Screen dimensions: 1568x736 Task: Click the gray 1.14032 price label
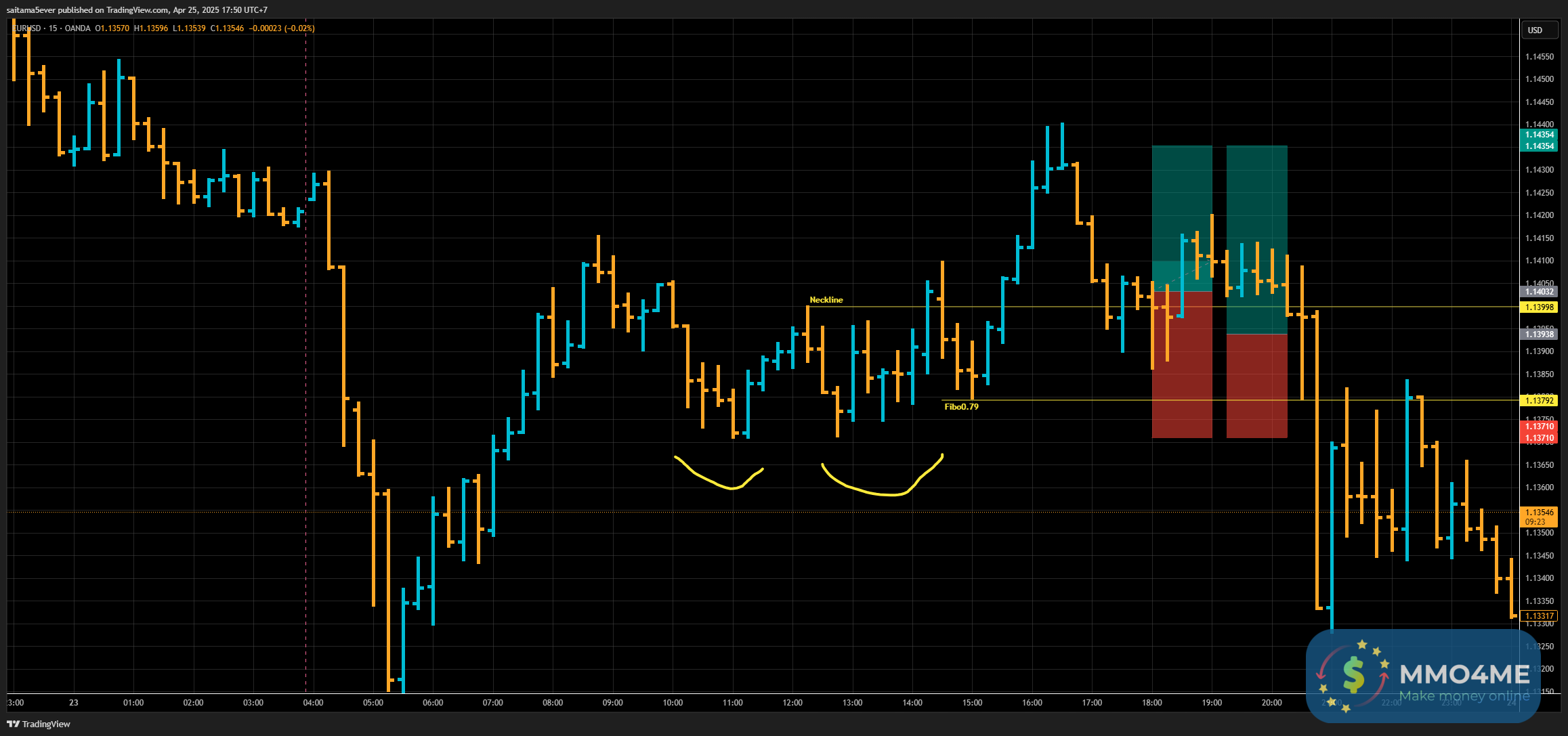click(1539, 292)
